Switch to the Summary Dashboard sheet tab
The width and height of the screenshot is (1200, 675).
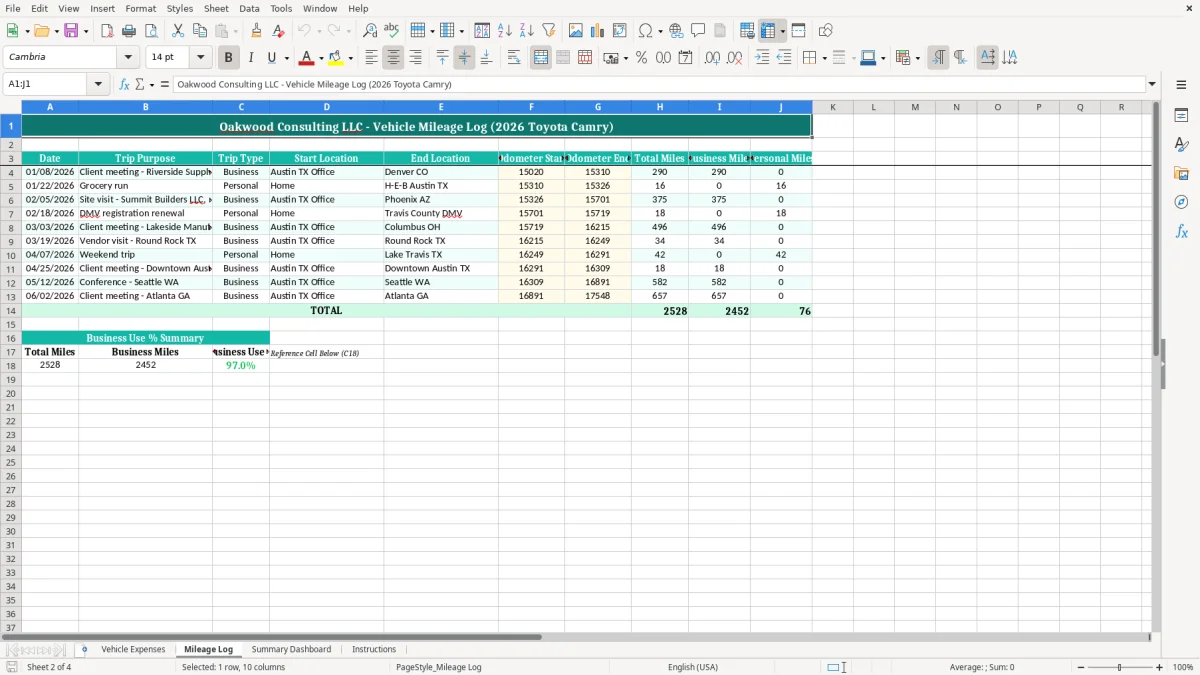coord(291,650)
